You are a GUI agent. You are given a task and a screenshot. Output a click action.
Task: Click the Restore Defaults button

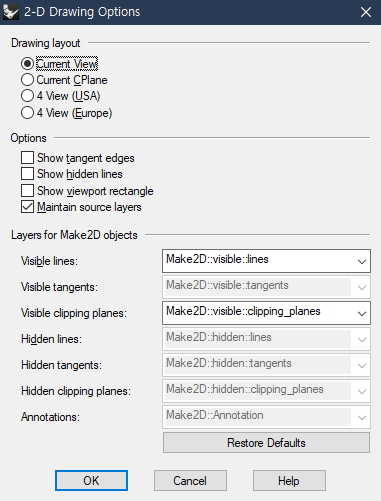[266, 443]
